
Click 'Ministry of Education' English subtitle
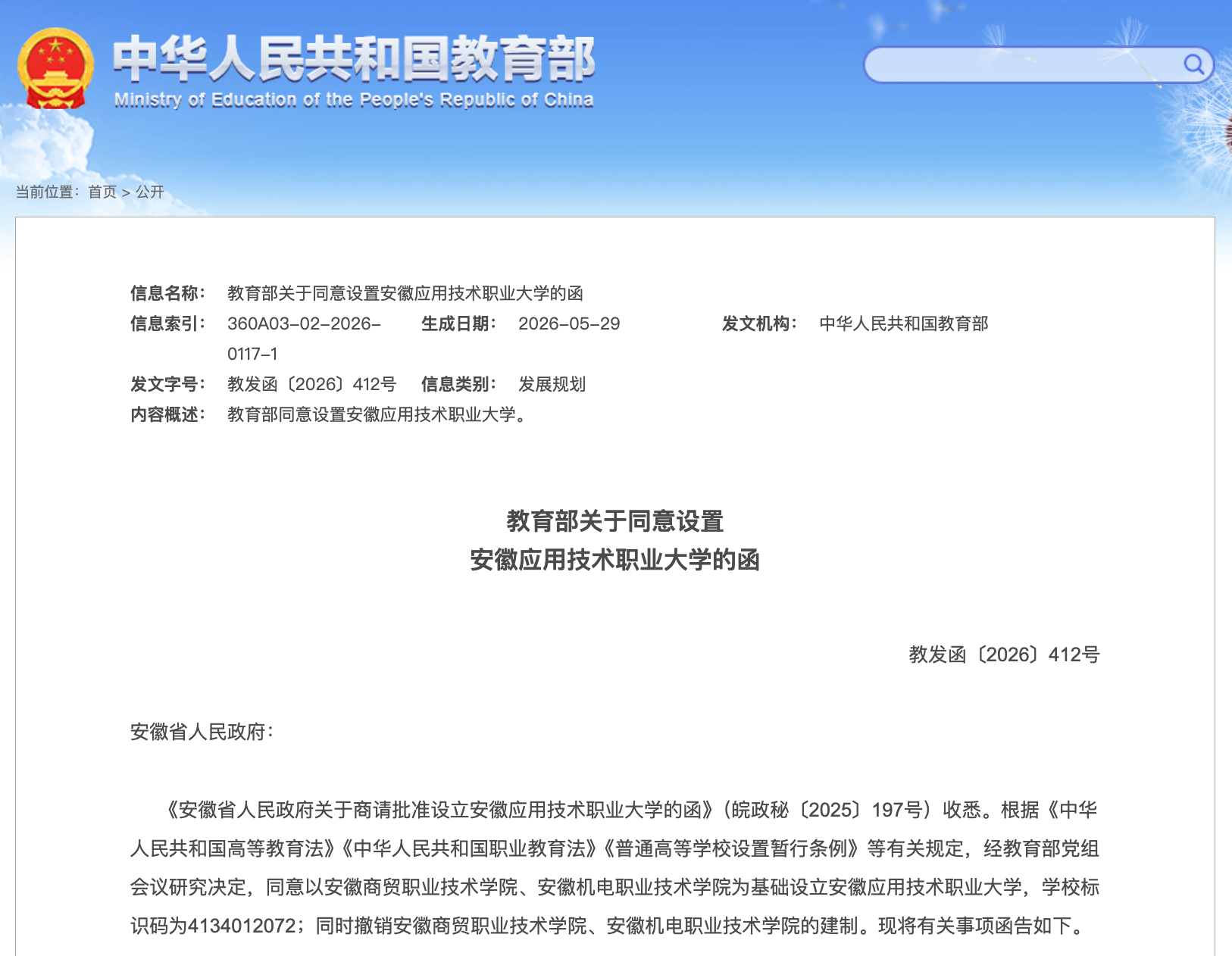354,100
